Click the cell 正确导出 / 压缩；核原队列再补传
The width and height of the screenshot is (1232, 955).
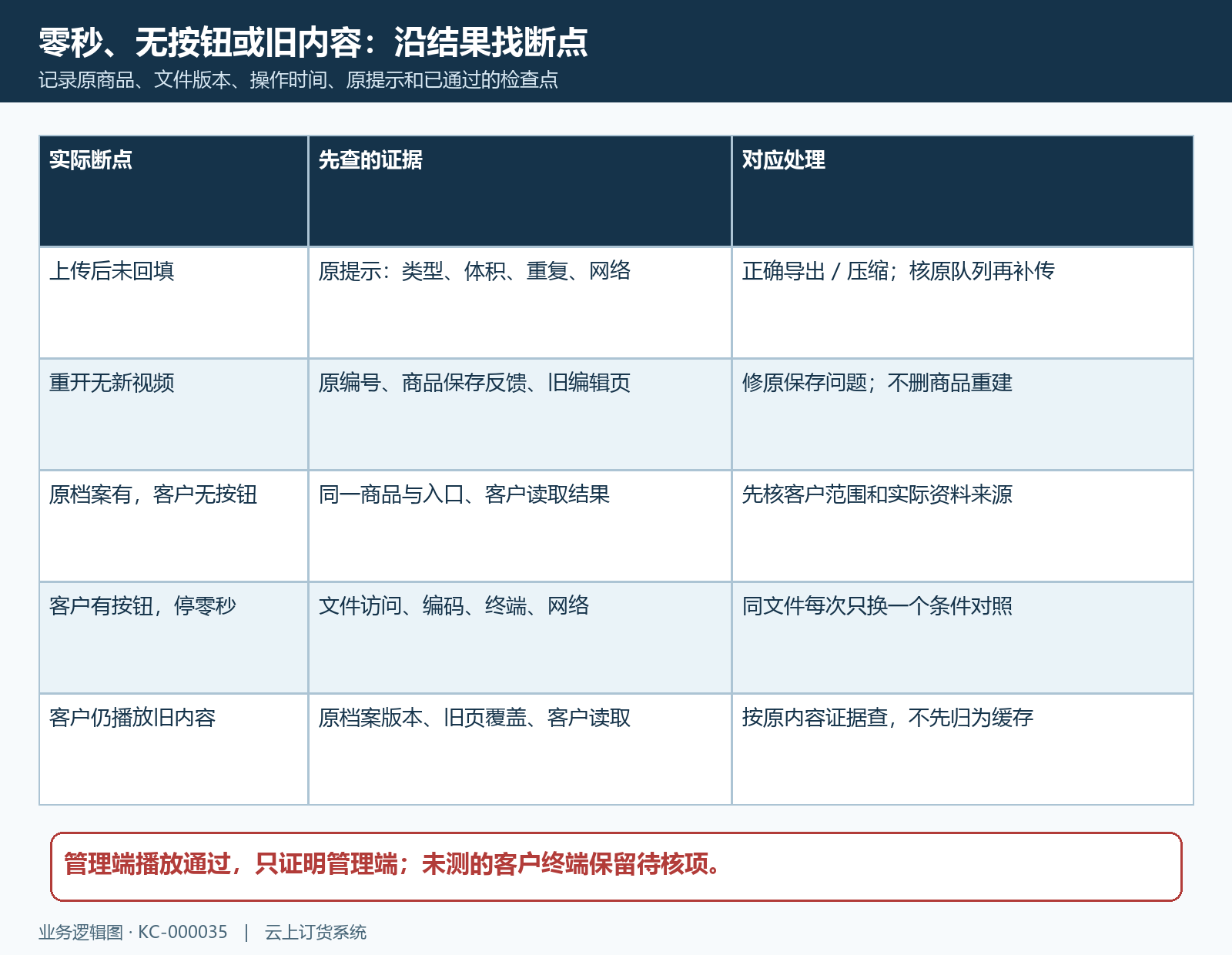coord(962,303)
